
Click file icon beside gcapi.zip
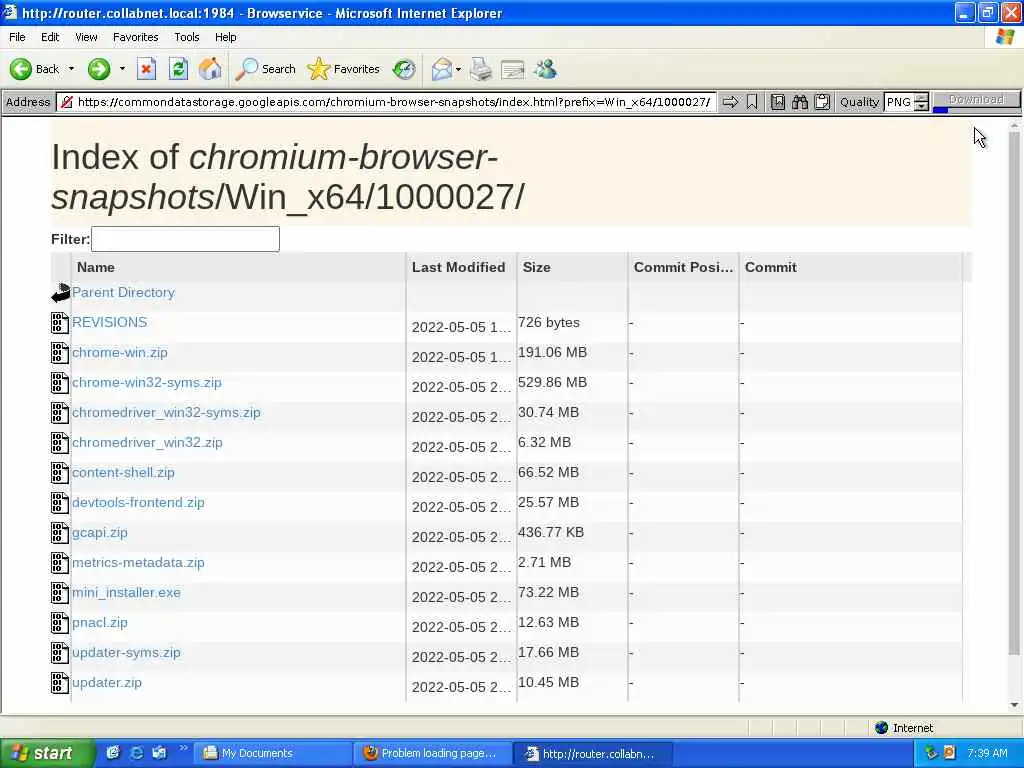tap(60, 533)
